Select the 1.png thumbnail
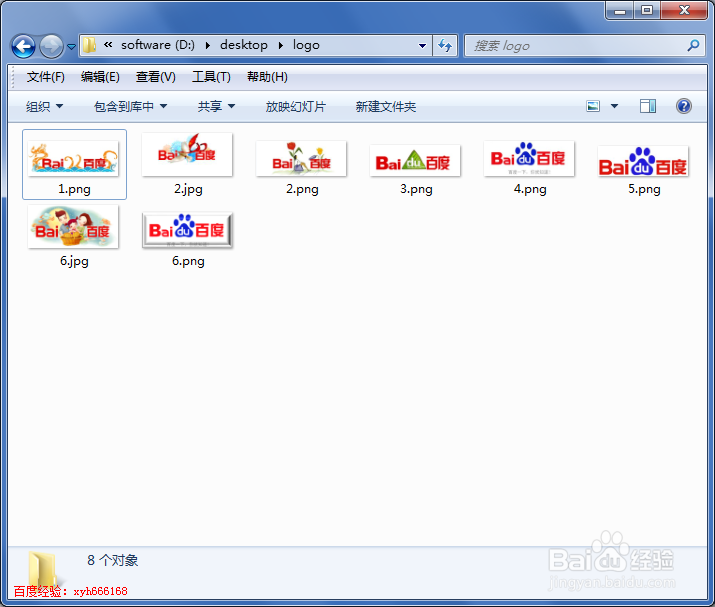715x607 pixels. tap(73, 158)
